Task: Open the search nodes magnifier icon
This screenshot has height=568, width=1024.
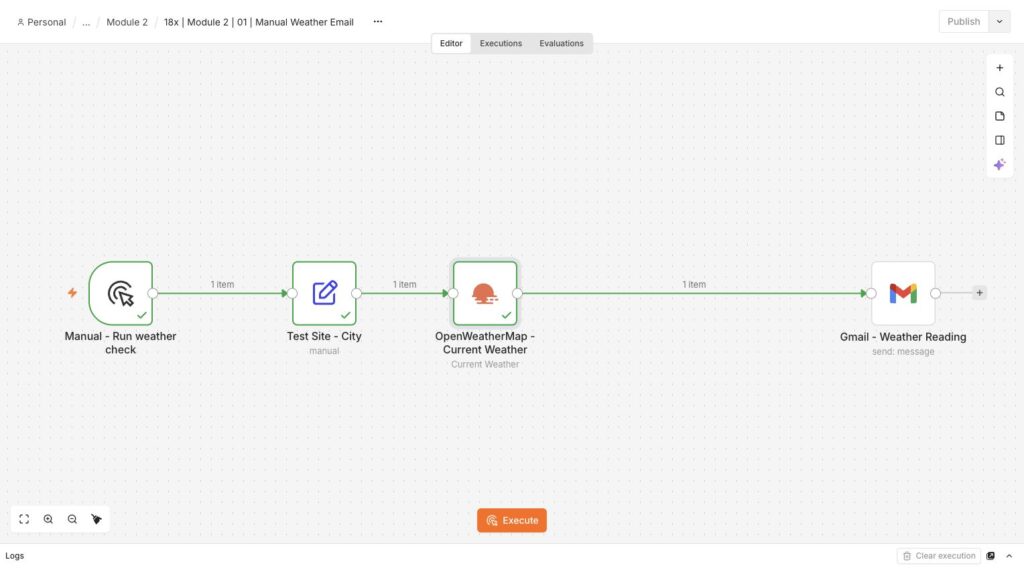Action: (x=999, y=92)
